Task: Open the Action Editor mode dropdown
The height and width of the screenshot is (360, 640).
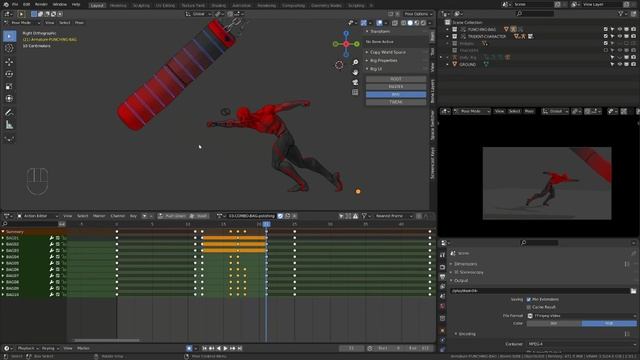Action: tap(38, 216)
